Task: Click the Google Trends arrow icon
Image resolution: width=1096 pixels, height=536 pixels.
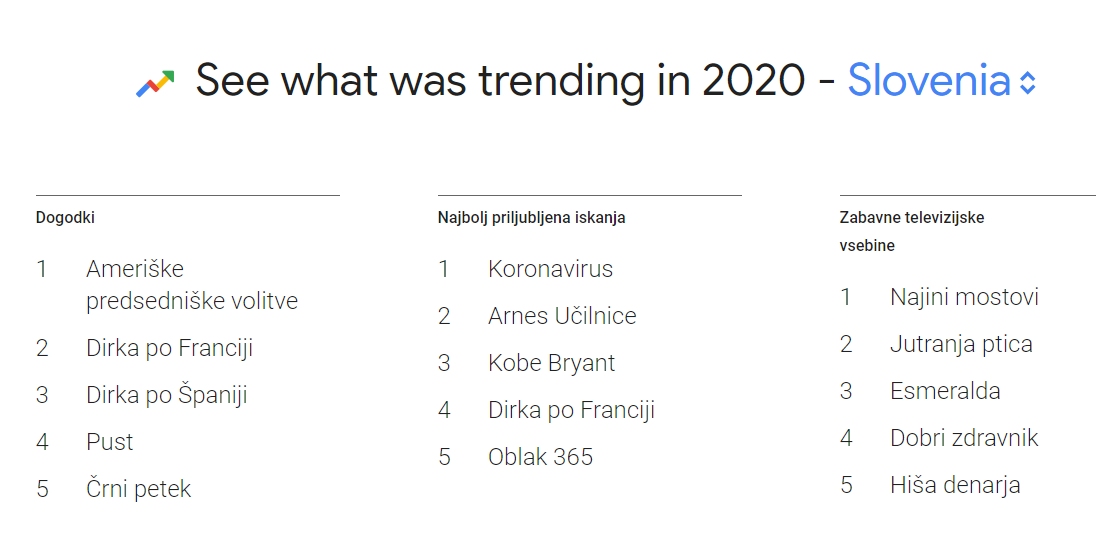Action: [x=155, y=83]
